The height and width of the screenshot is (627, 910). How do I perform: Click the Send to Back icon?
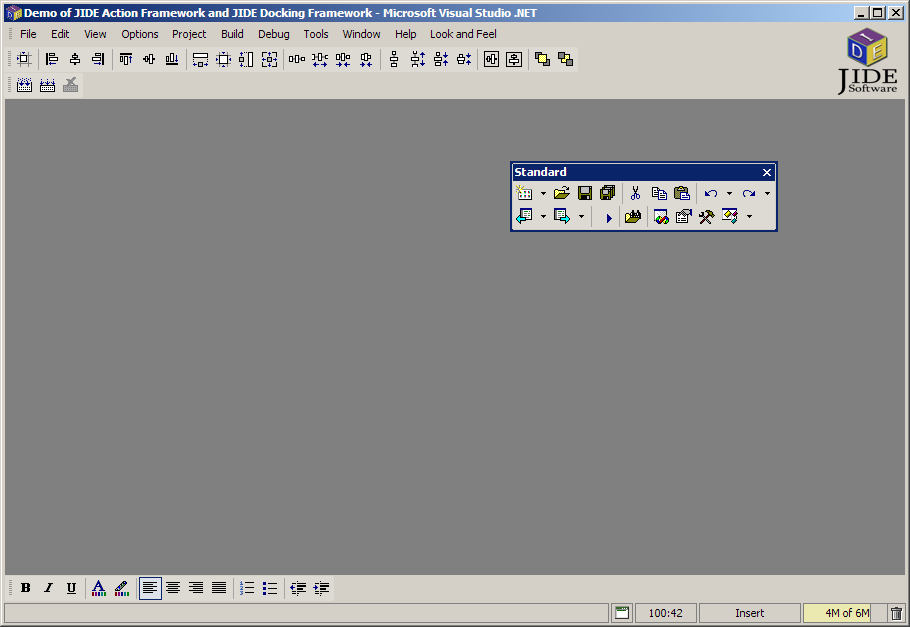pyautogui.click(x=565, y=59)
